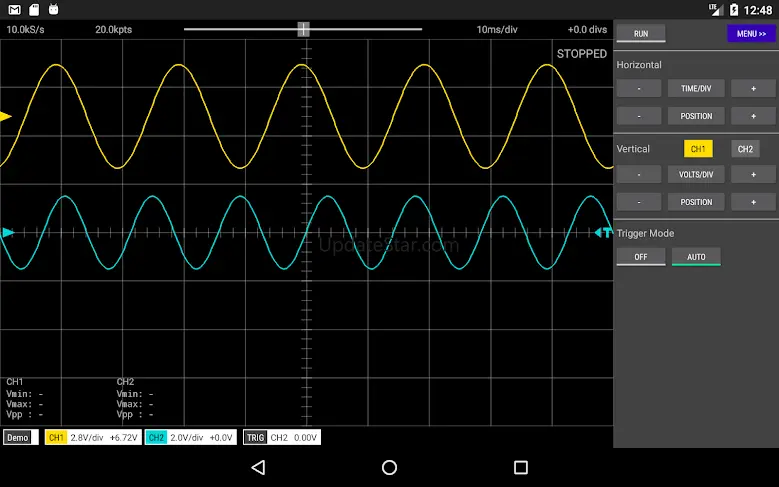Tap the Android back navigation button

[258, 467]
